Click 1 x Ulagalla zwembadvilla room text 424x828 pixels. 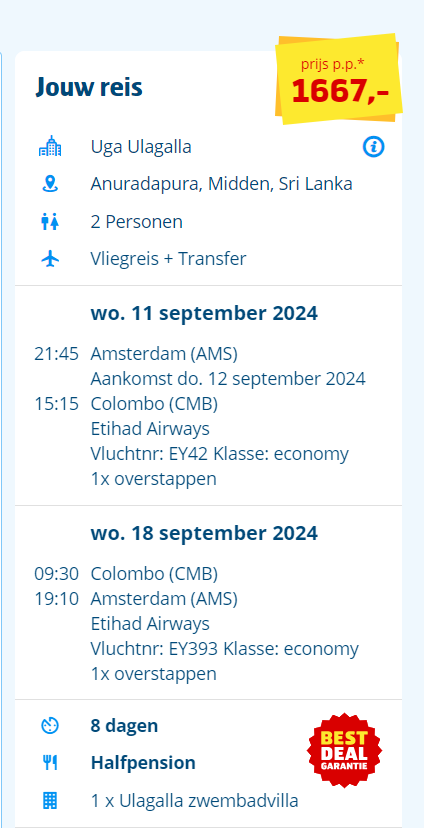[195, 801]
